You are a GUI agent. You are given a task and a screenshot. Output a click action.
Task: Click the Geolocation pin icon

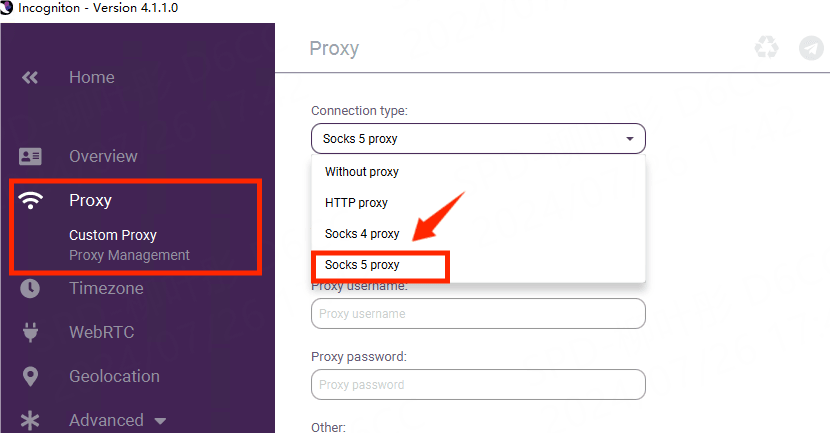pyautogui.click(x=30, y=376)
